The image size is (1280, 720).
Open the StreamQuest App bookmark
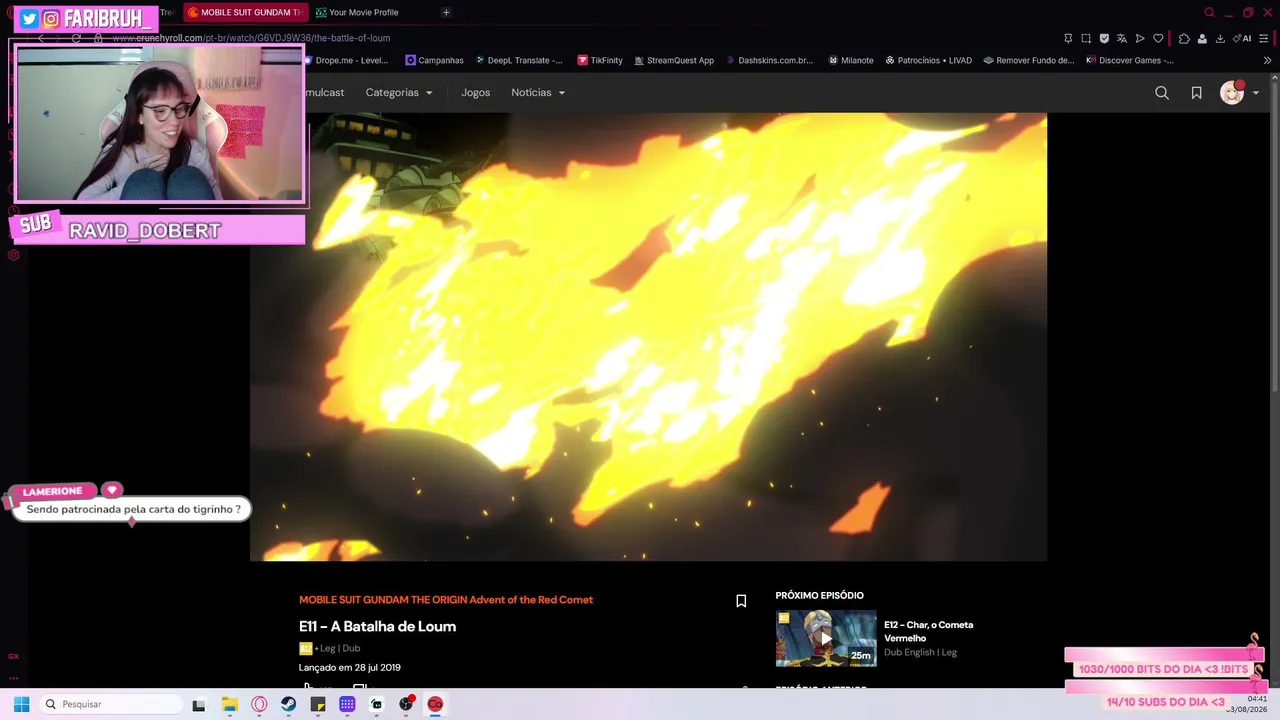point(674,60)
